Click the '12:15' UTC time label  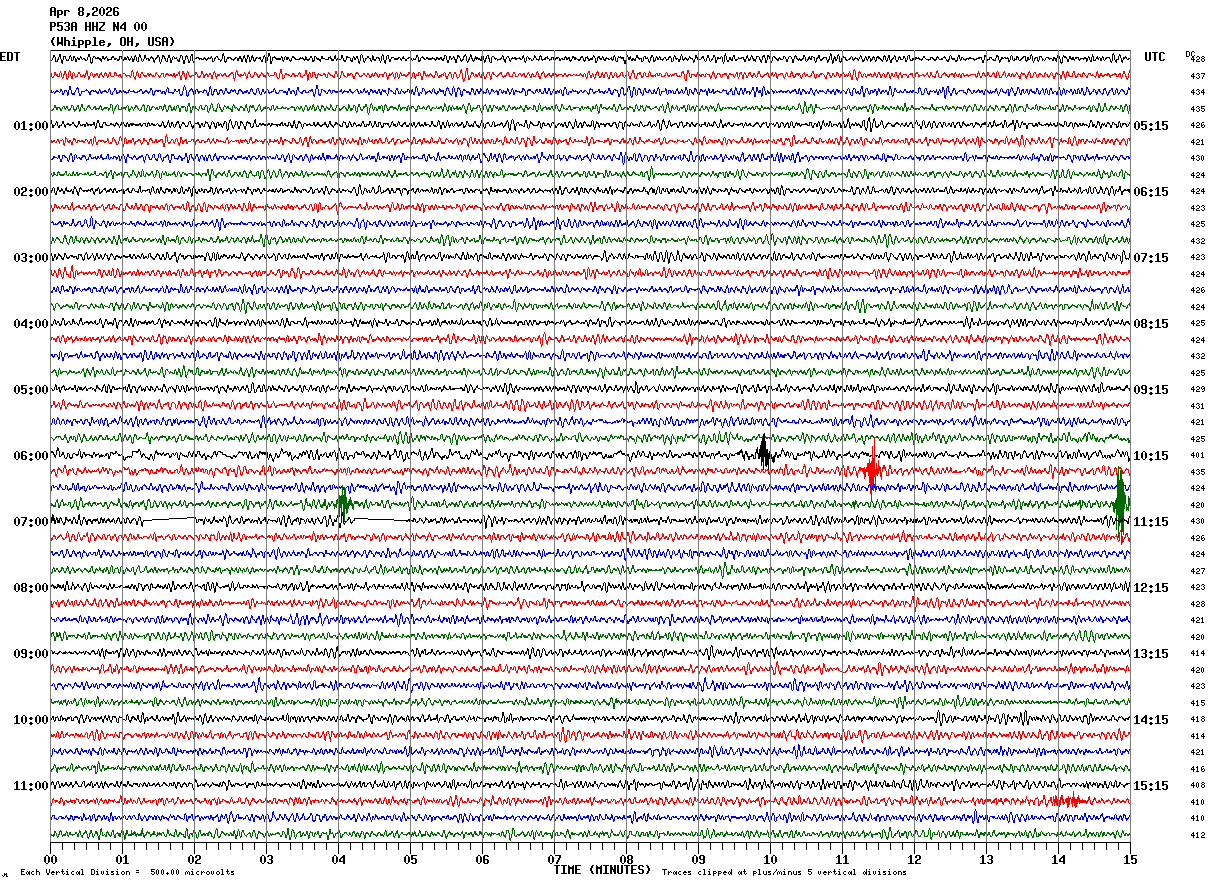point(1151,588)
